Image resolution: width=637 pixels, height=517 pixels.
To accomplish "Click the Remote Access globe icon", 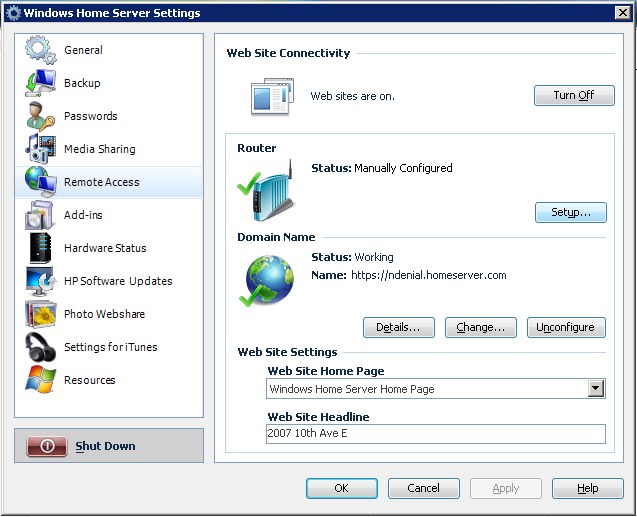I will [40, 182].
